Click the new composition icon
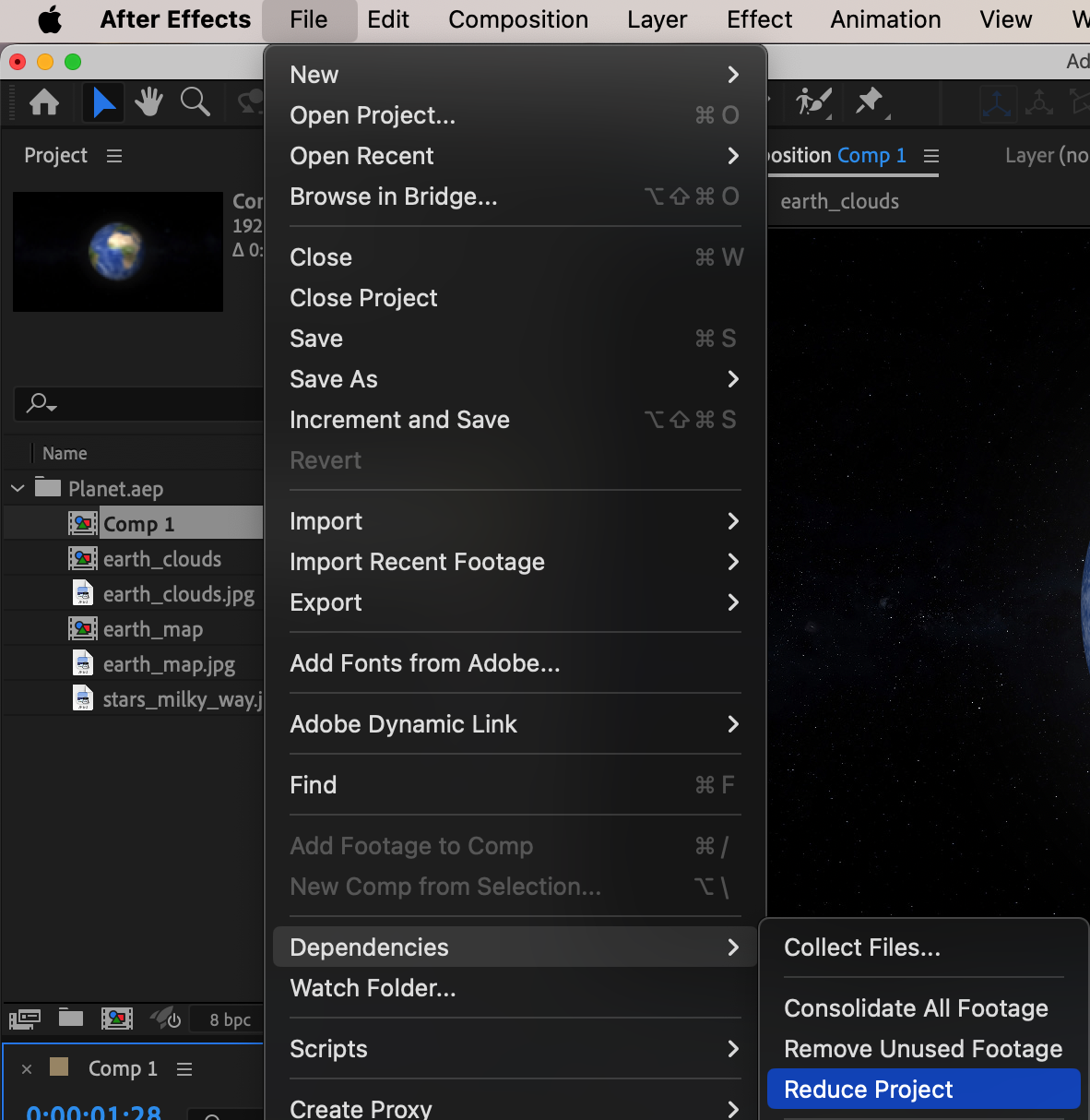The width and height of the screenshot is (1090, 1120). (117, 1019)
